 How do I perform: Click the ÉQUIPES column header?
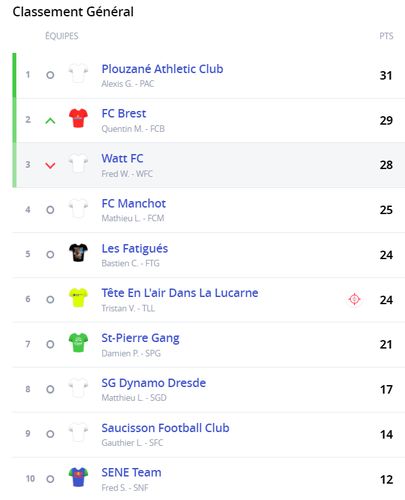62,36
